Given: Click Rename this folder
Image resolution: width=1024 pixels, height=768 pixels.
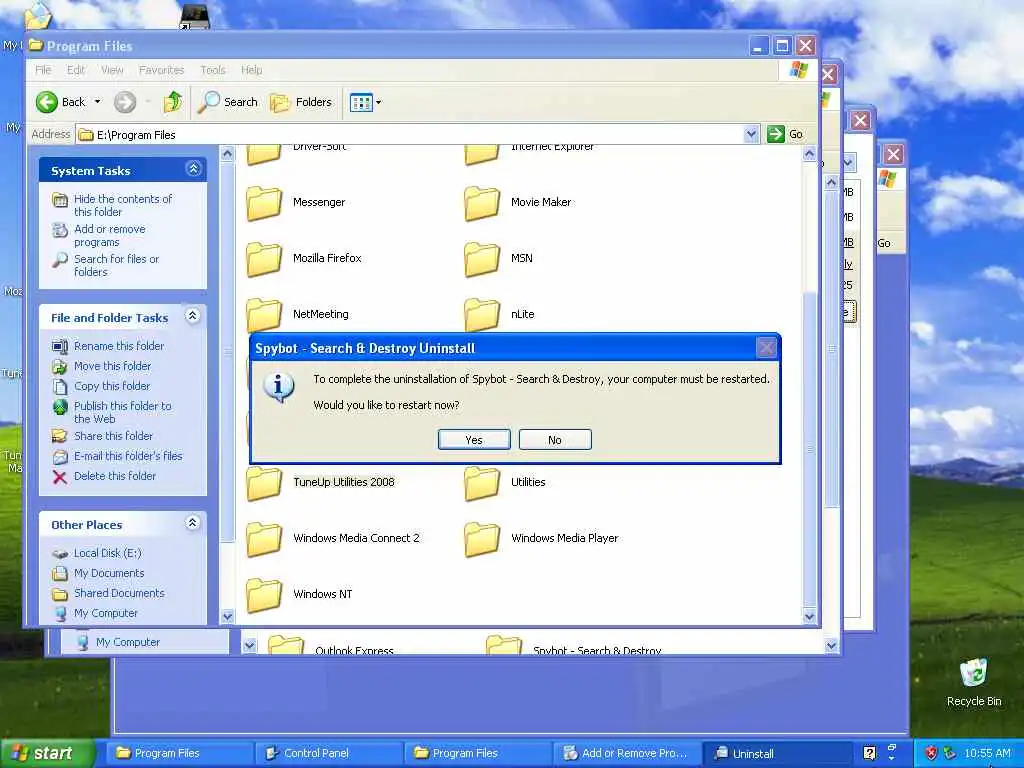Looking at the screenshot, I should coord(119,346).
